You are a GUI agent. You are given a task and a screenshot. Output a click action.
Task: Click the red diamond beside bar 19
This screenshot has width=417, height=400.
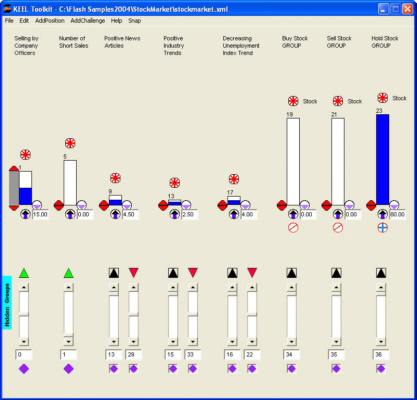click(x=282, y=206)
